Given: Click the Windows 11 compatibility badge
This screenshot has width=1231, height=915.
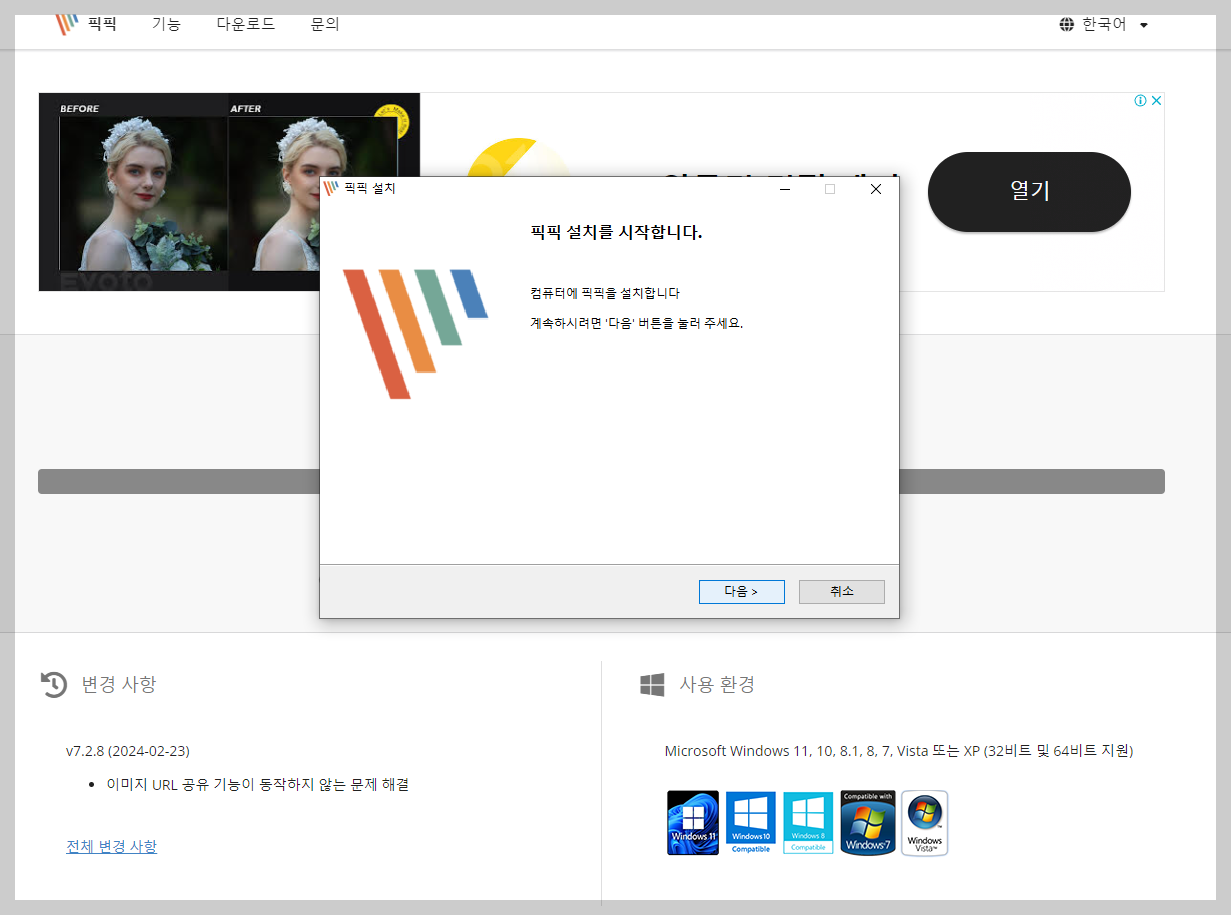Looking at the screenshot, I should point(692,822).
